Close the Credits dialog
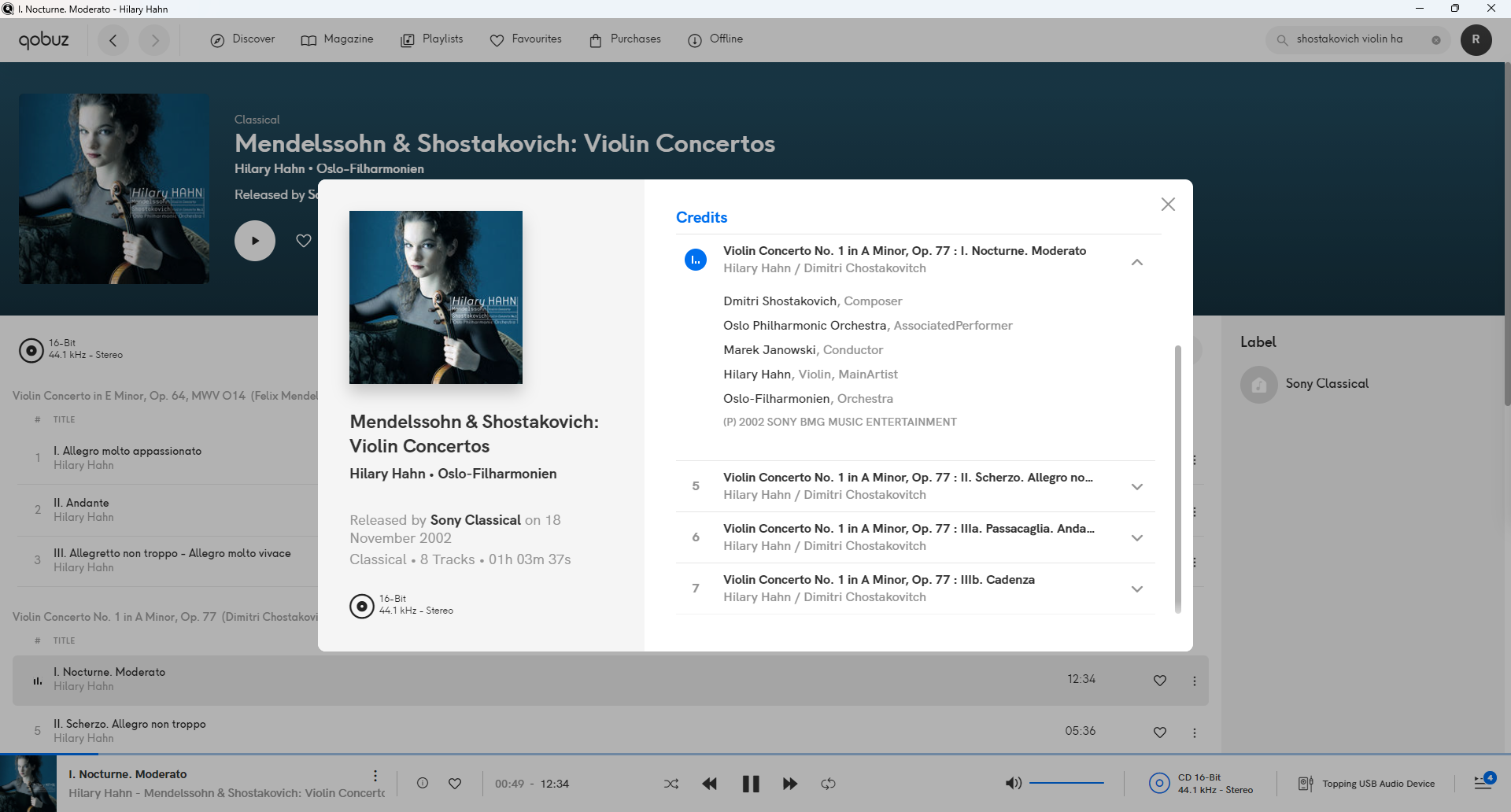This screenshot has height=812, width=1511. [x=1168, y=205]
